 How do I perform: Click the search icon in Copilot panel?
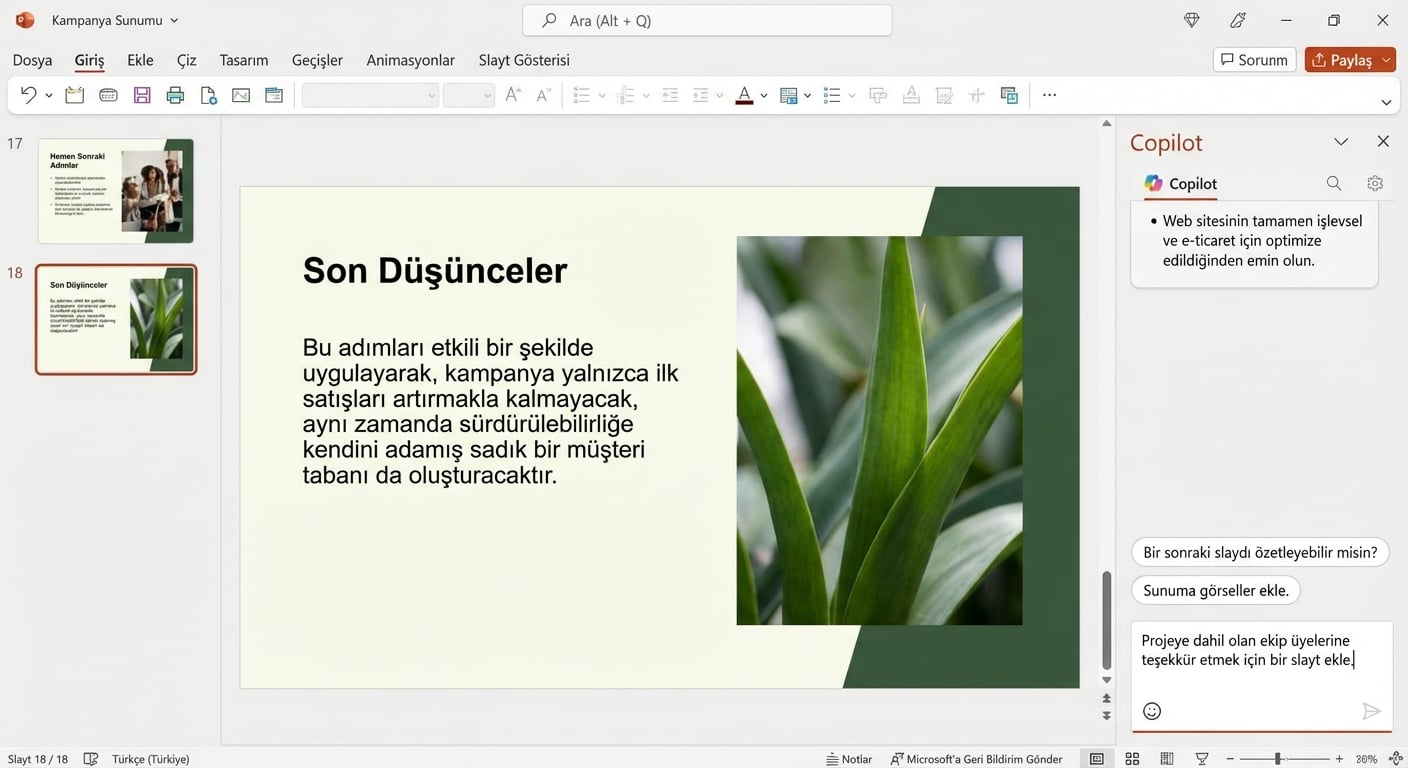(x=1334, y=183)
